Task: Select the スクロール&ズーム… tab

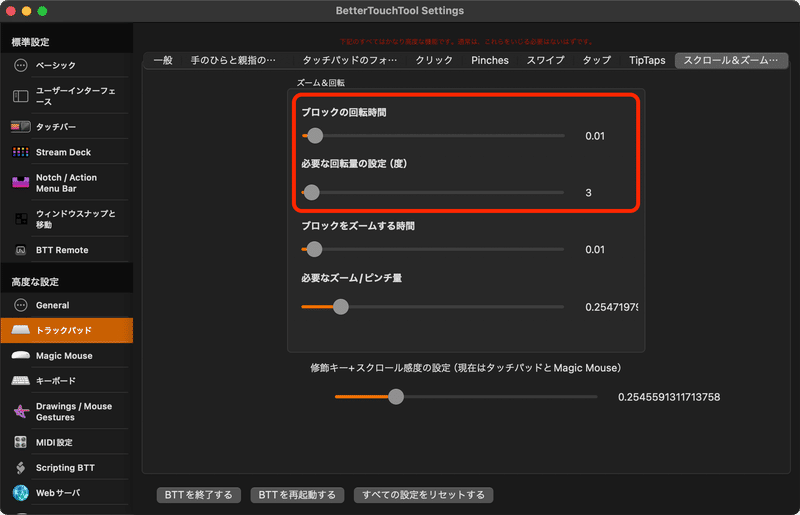Action: pos(731,60)
